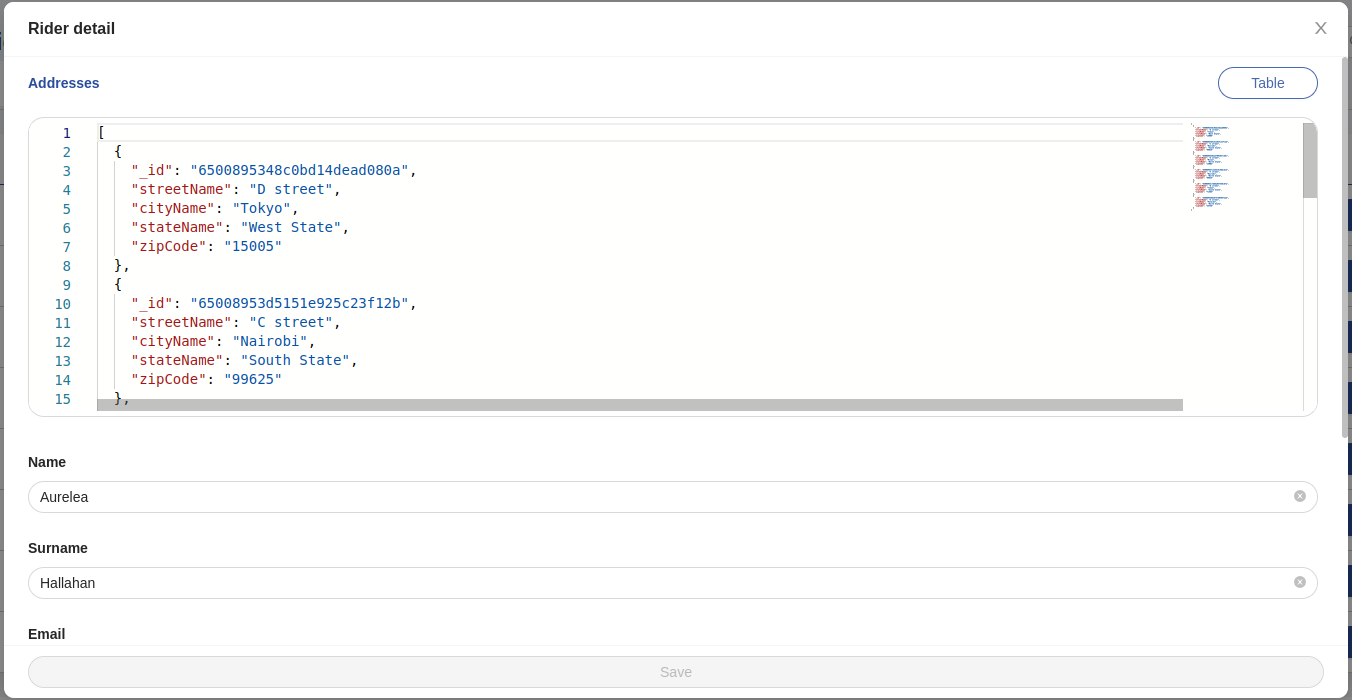Dismiss the Rider detail dialog with the X
1352x700 pixels.
pyautogui.click(x=1320, y=28)
